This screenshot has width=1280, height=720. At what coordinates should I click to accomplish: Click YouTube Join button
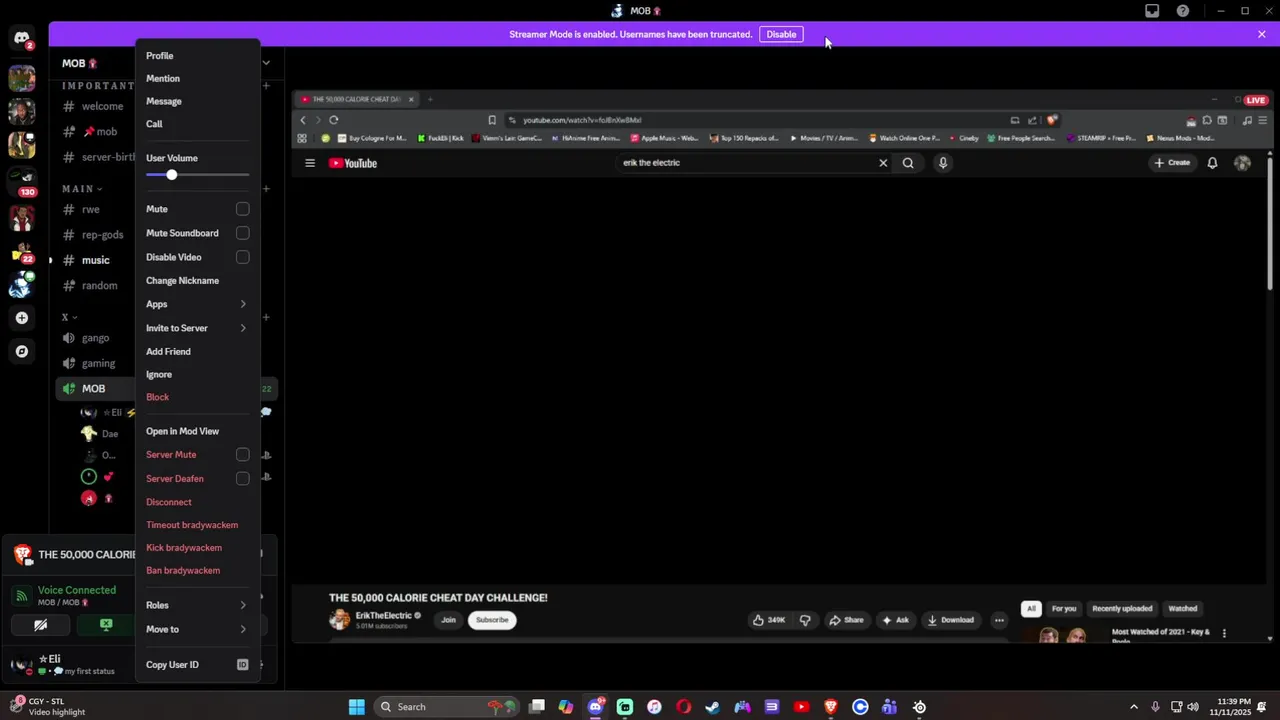(448, 620)
